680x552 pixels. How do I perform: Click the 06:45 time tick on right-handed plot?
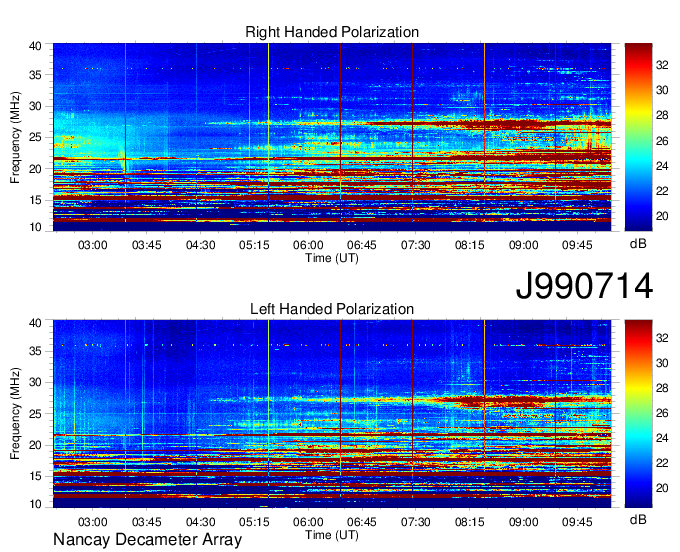[362, 245]
